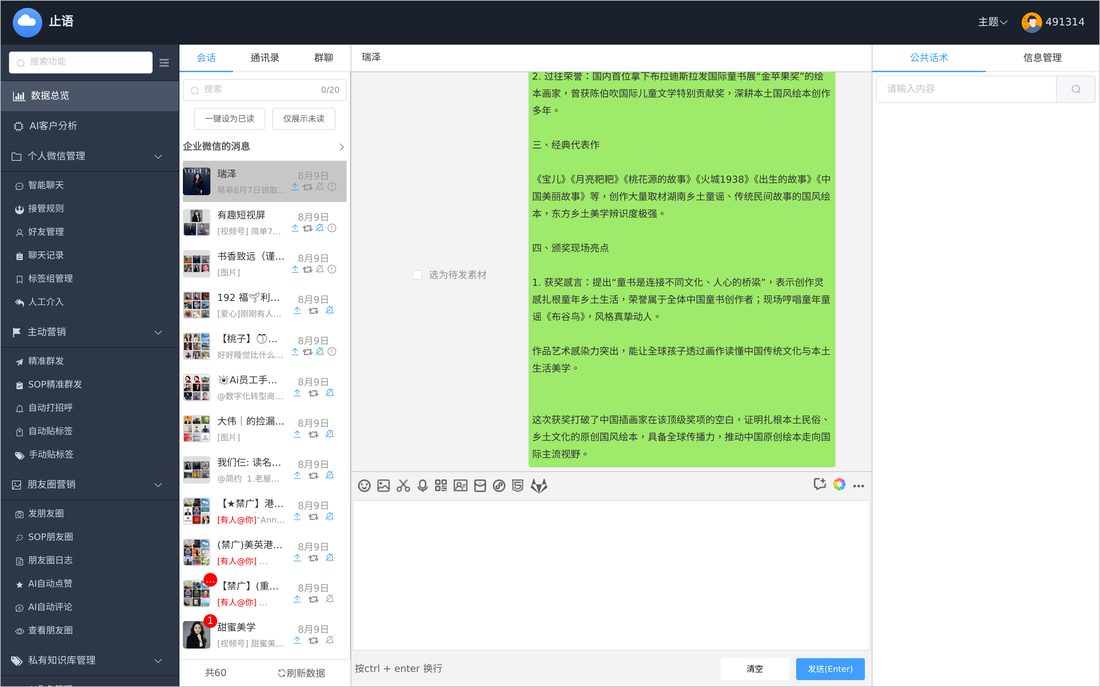
Task: Toggle mute bell for 【桃子】 chat
Action: coord(320,352)
